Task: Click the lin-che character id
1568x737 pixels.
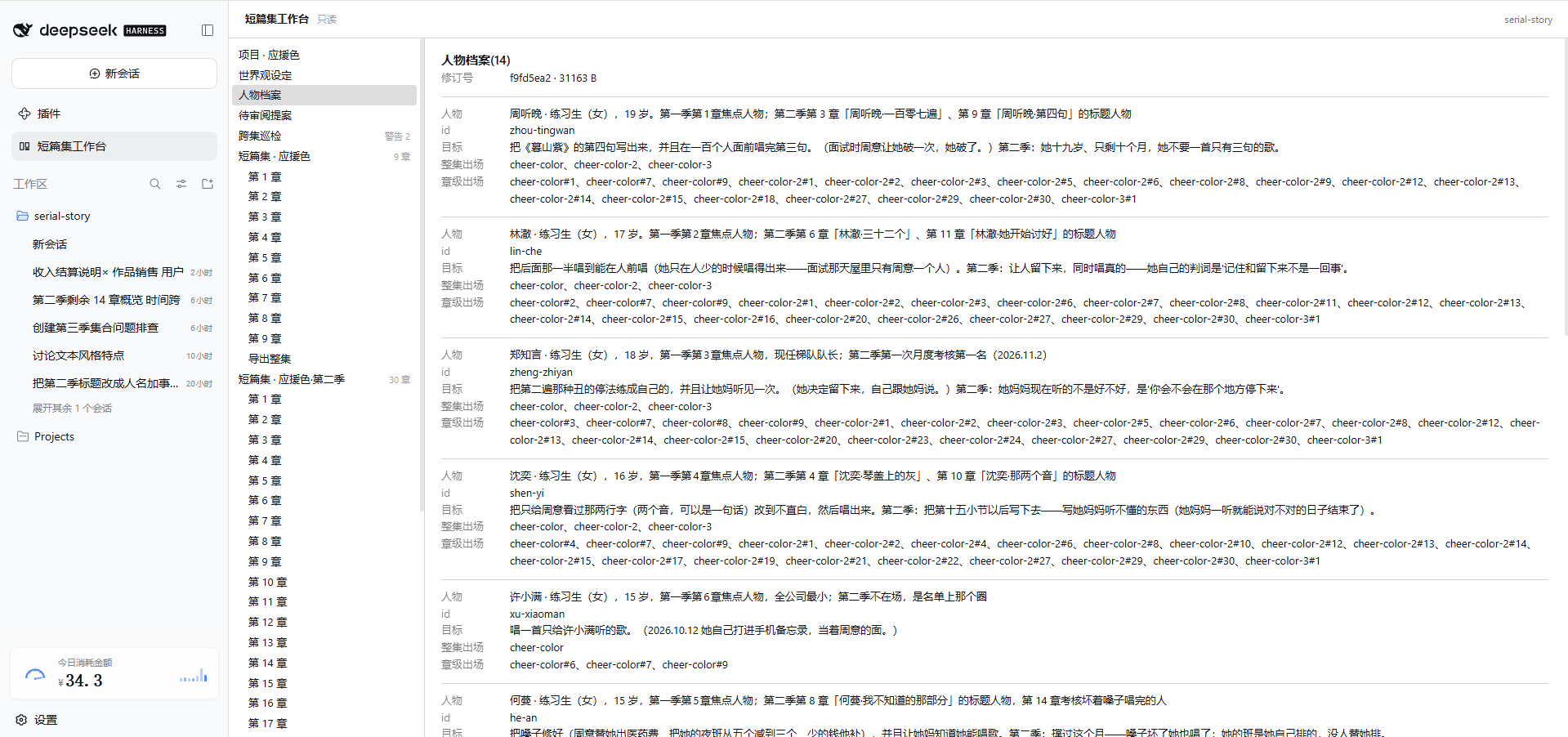Action: (525, 251)
